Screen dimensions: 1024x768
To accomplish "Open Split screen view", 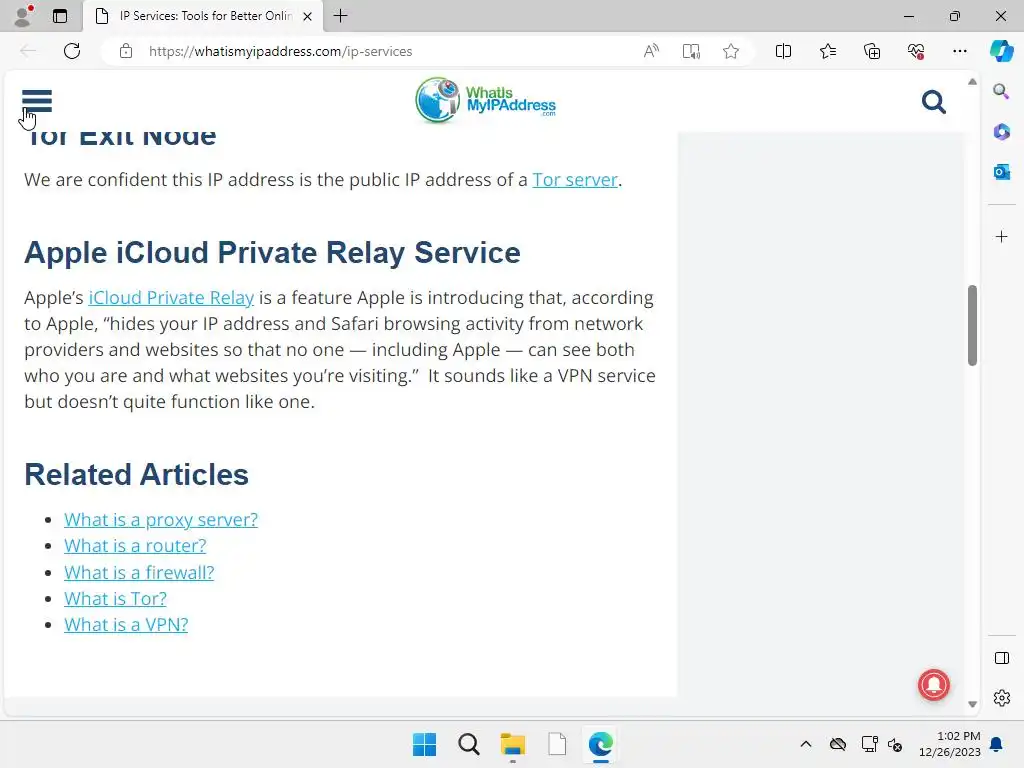I will click(783, 51).
